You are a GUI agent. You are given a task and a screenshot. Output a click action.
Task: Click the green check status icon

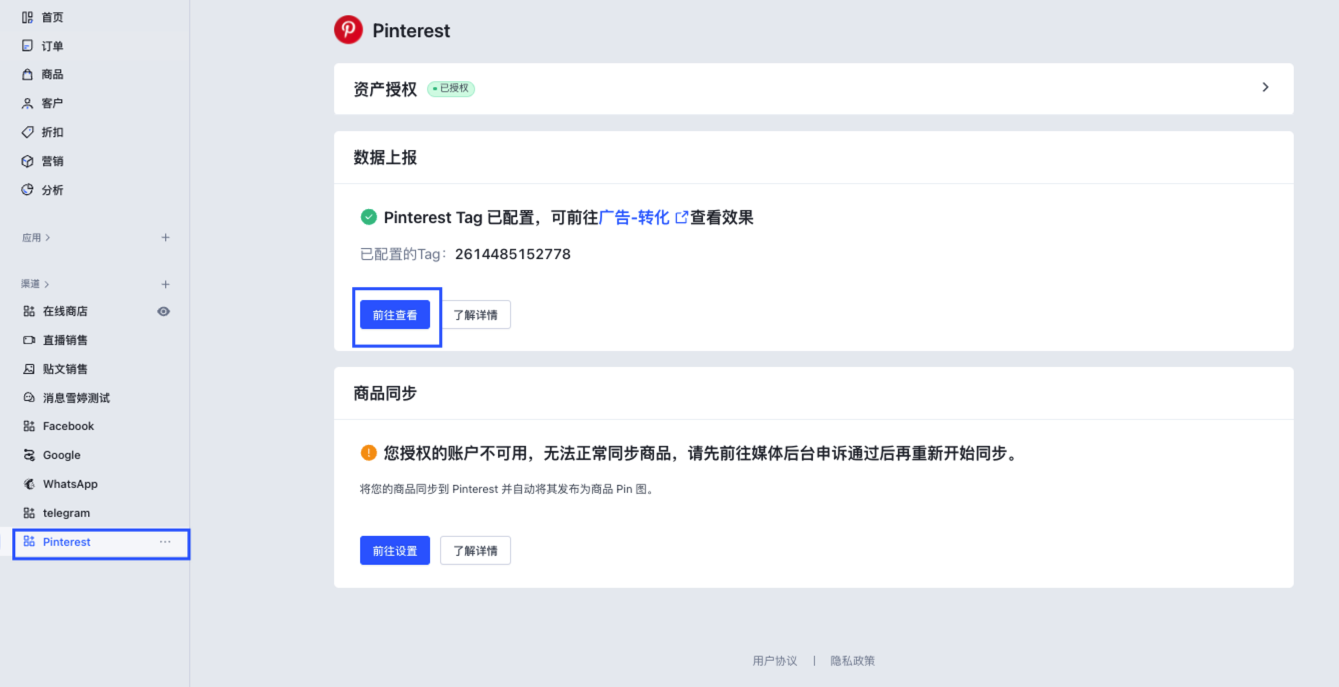368,217
